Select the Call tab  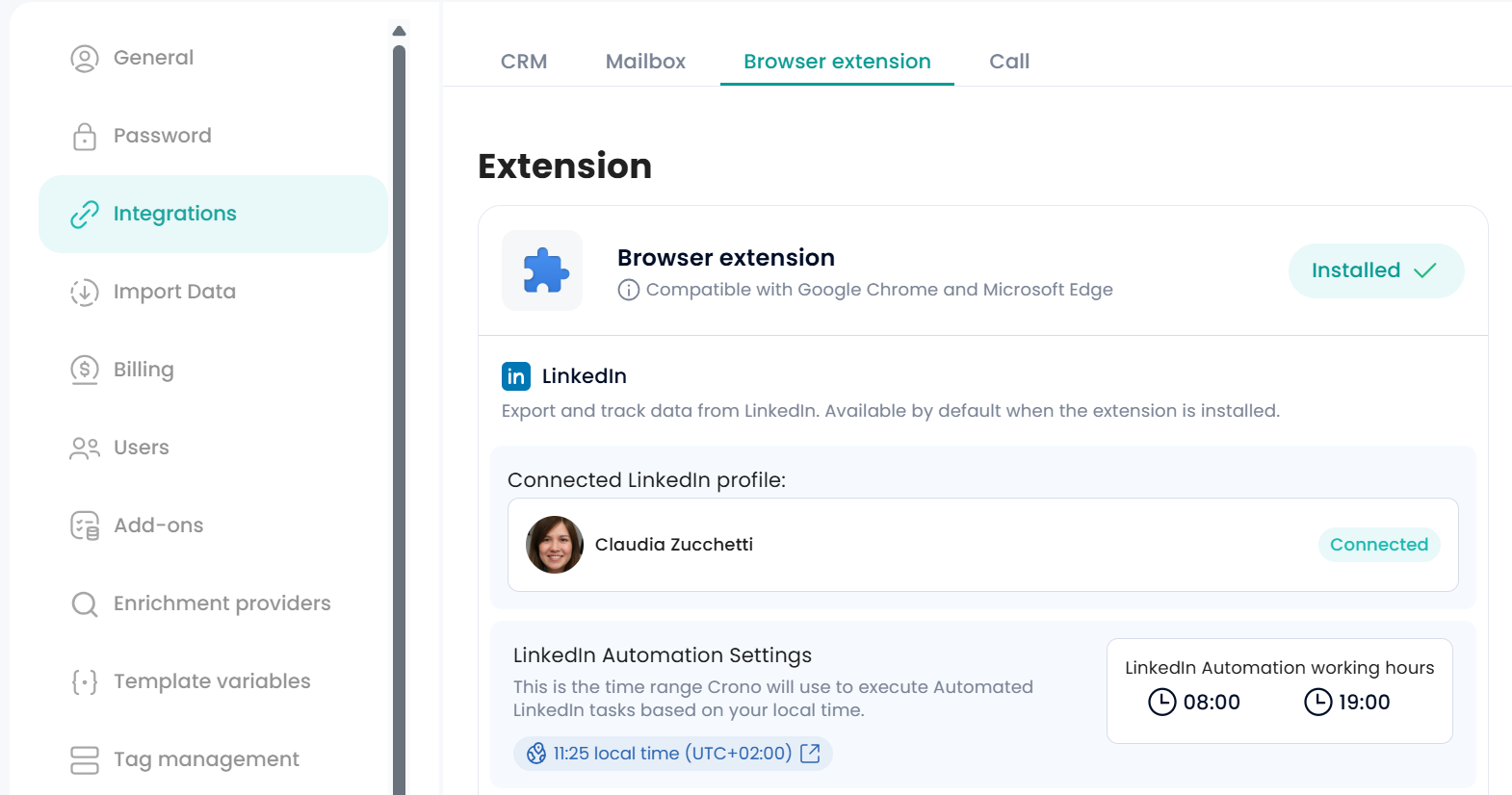point(1009,62)
